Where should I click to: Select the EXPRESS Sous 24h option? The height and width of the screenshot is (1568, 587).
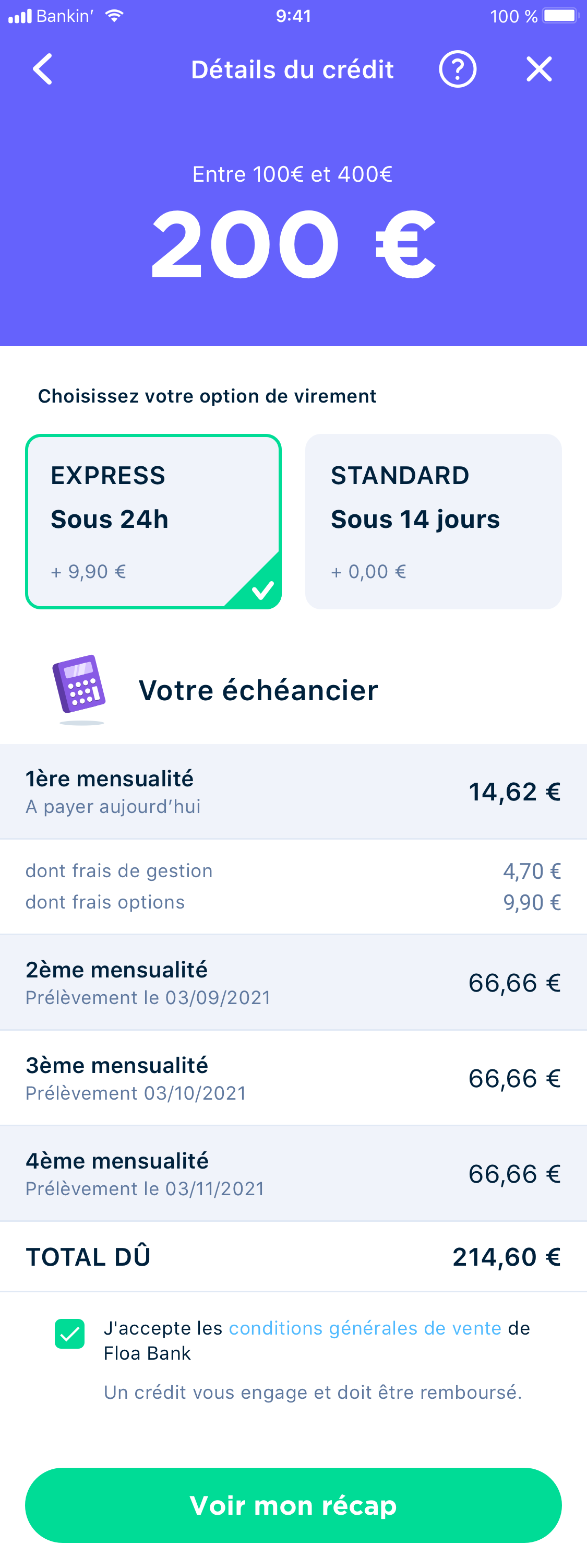(153, 522)
